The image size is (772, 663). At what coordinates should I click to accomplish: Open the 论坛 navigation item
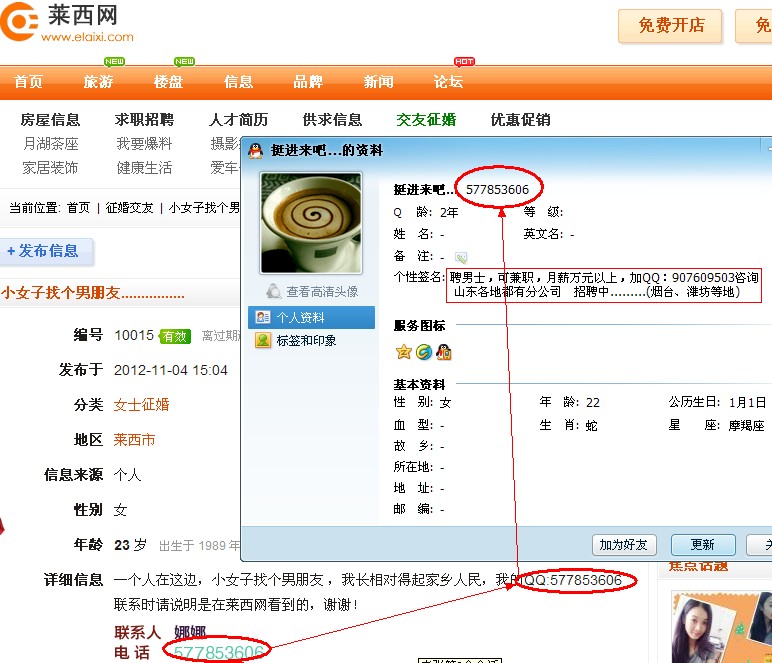(x=448, y=81)
